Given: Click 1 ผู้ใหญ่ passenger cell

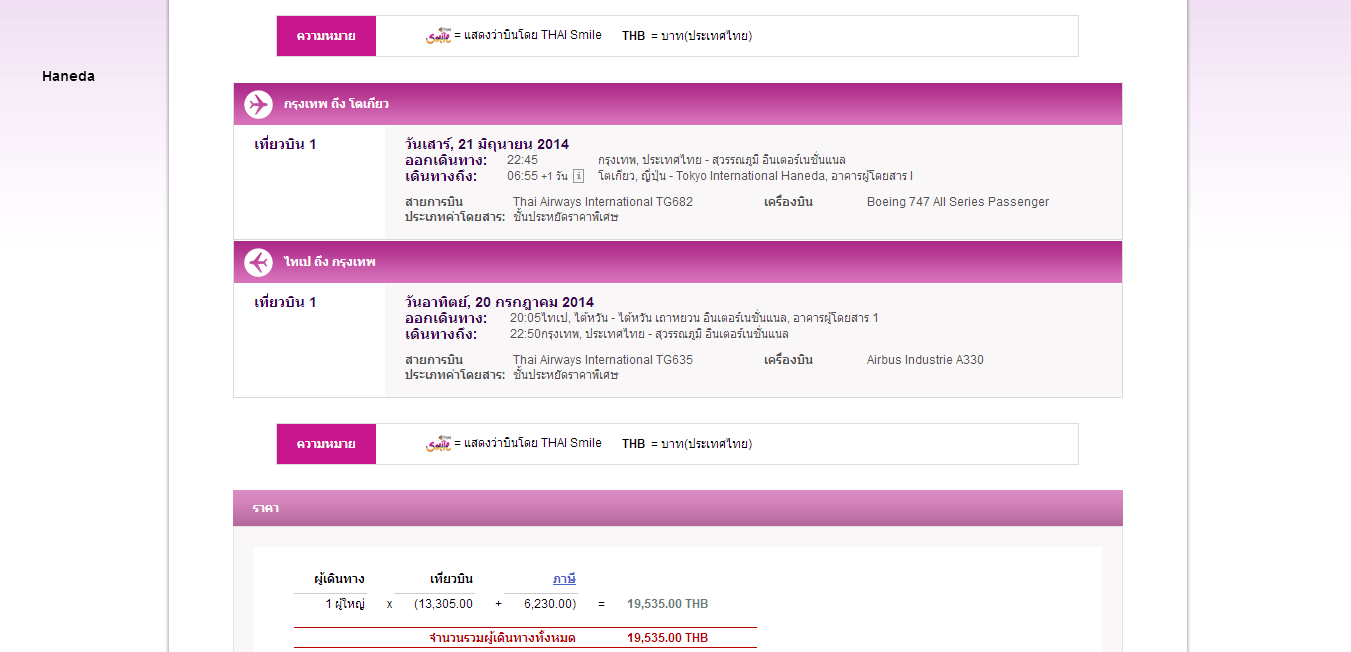Looking at the screenshot, I should coord(345,604).
